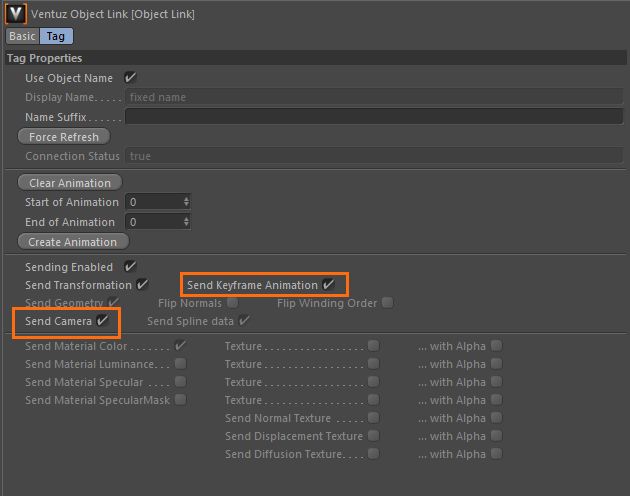This screenshot has width=630, height=496.
Task: Toggle the Send Spline data checkbox
Action: point(244,321)
